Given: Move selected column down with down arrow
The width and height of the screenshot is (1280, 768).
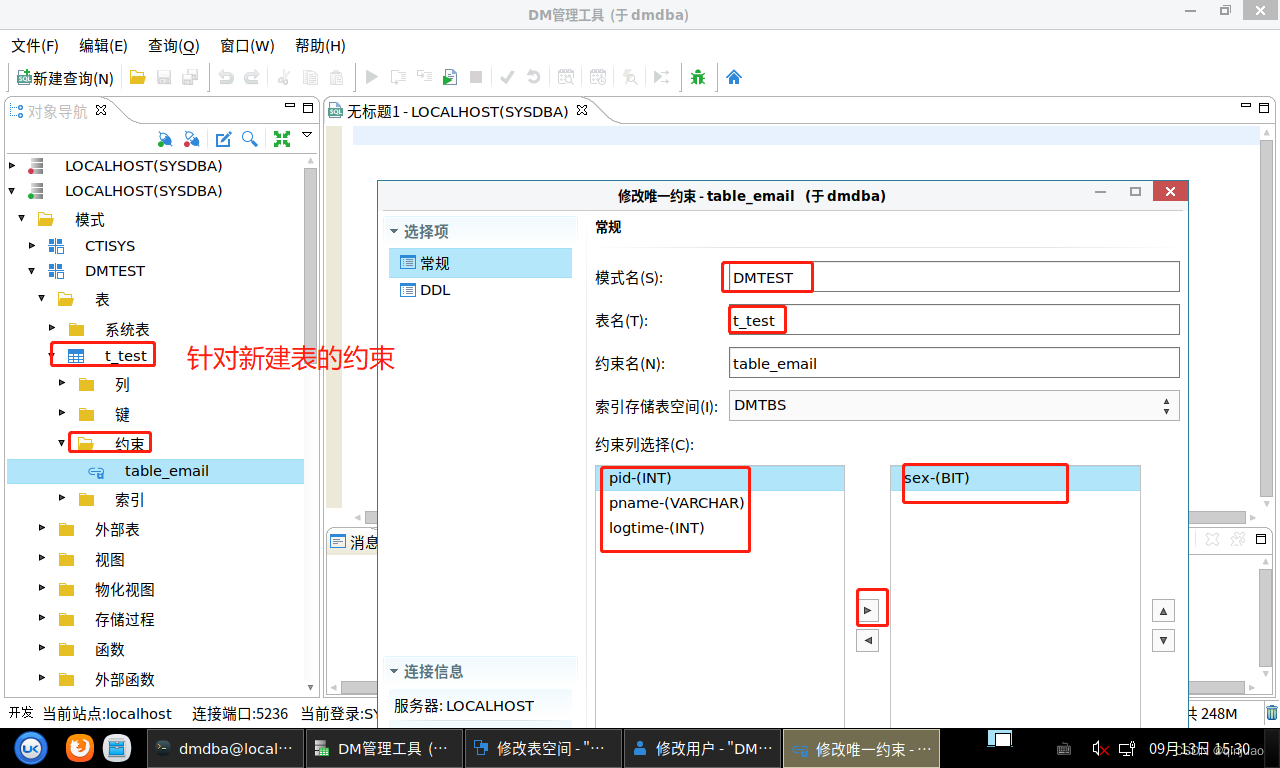Looking at the screenshot, I should coord(1163,640).
